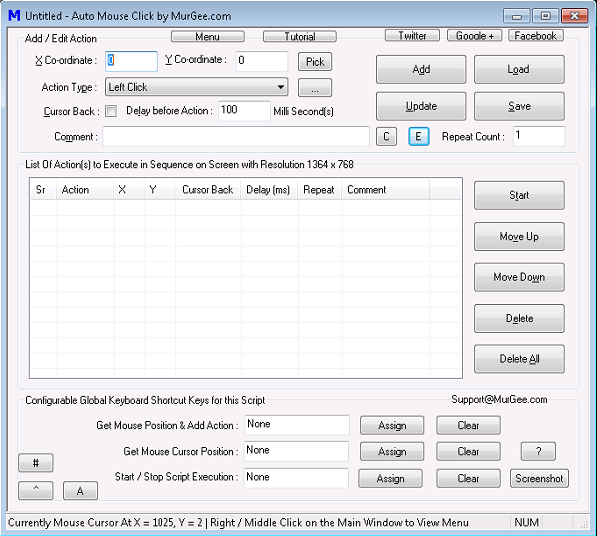Click the ^ caret button
The image size is (597, 536).
coord(36,490)
